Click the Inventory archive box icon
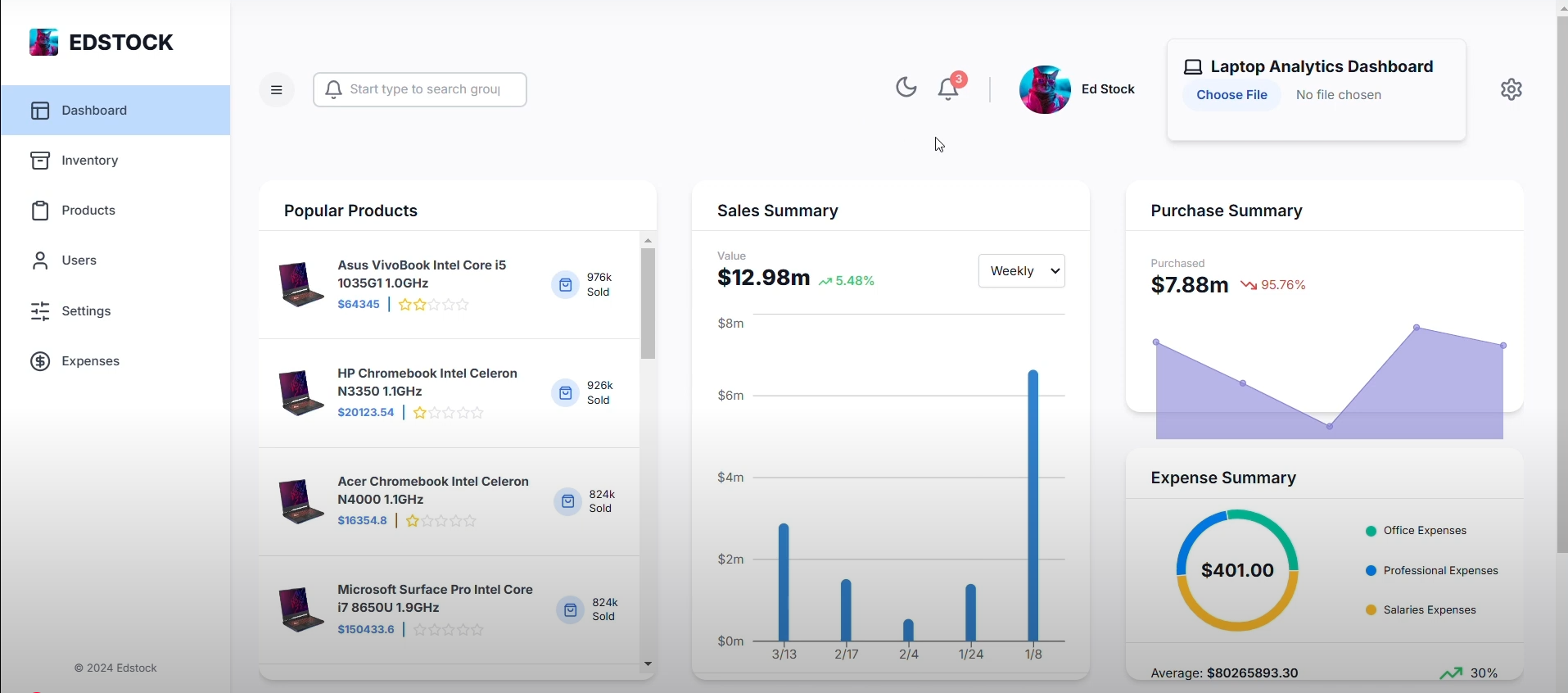1568x693 pixels. click(x=41, y=161)
